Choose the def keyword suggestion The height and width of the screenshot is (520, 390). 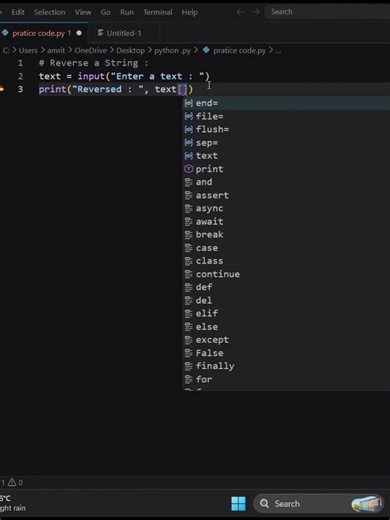point(286,287)
